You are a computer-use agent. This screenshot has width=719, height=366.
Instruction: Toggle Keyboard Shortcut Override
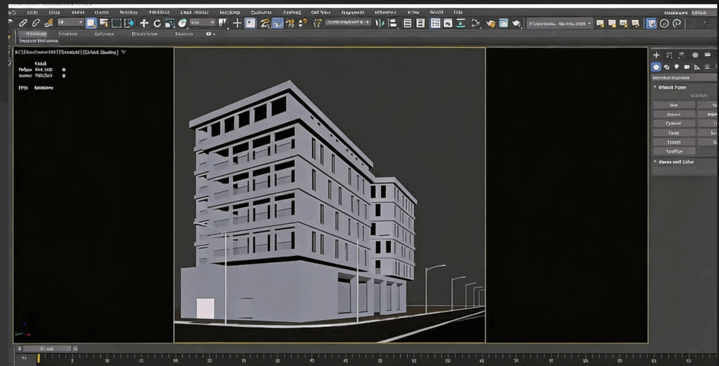(x=250, y=23)
